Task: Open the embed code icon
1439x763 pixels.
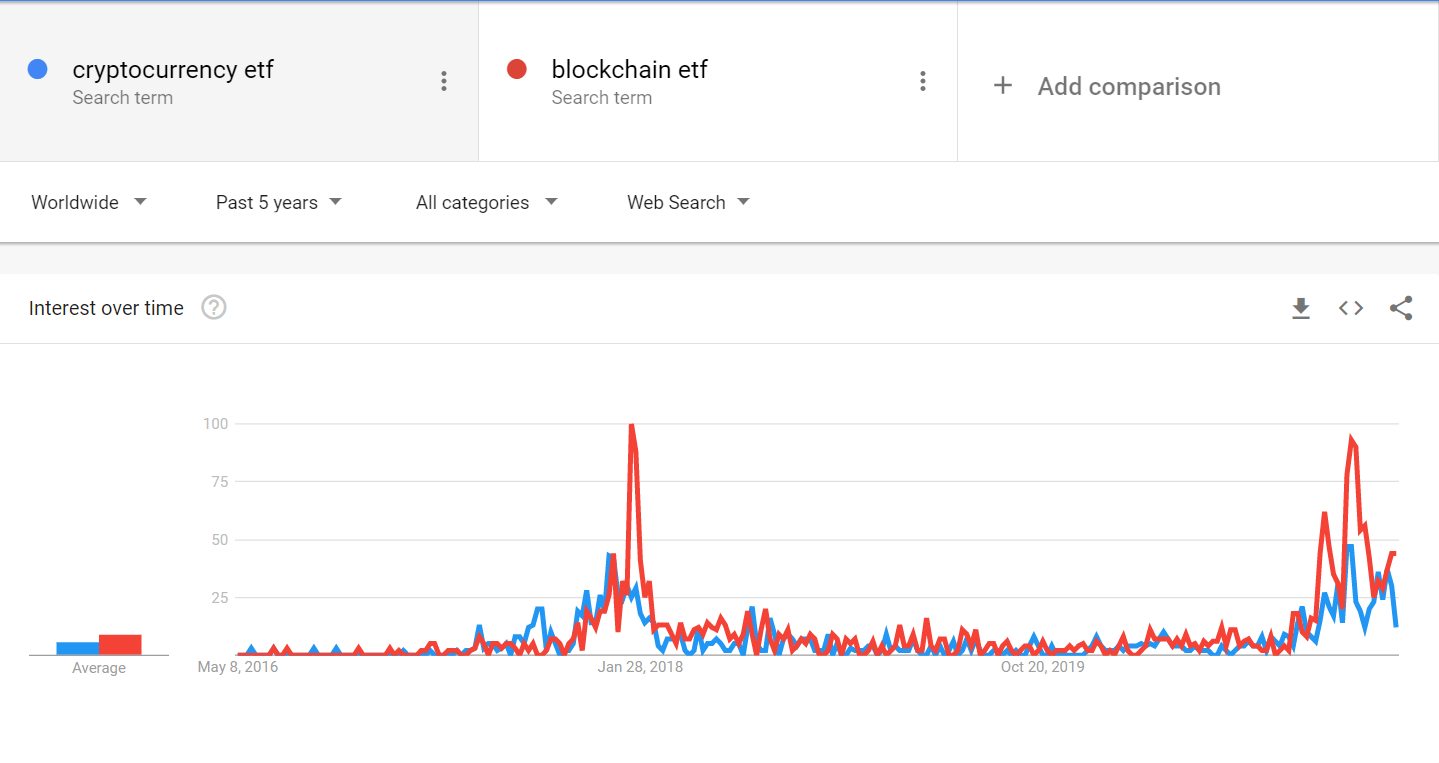Action: coord(1351,308)
